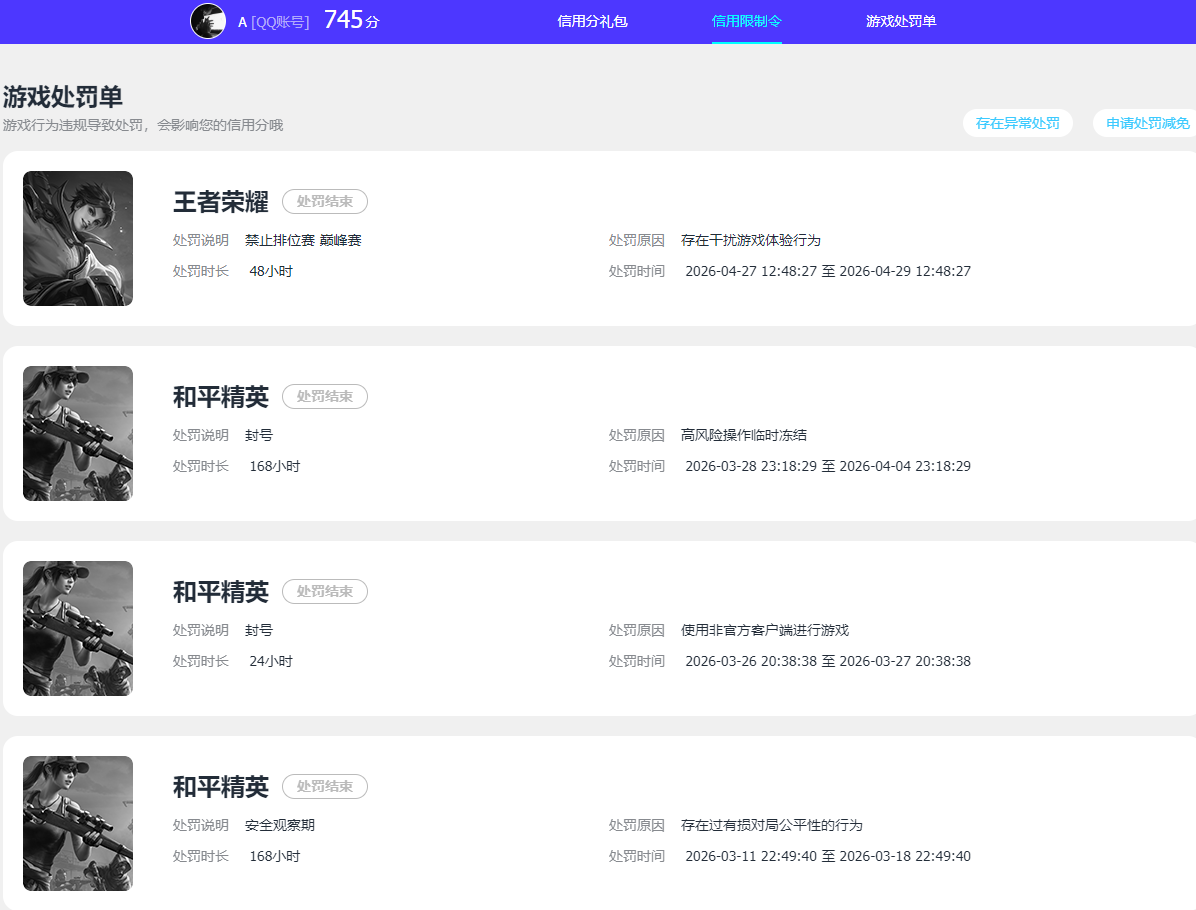The width and height of the screenshot is (1196, 910).
Task: Click reason 高风险操作临时冻结
Action: (x=744, y=436)
